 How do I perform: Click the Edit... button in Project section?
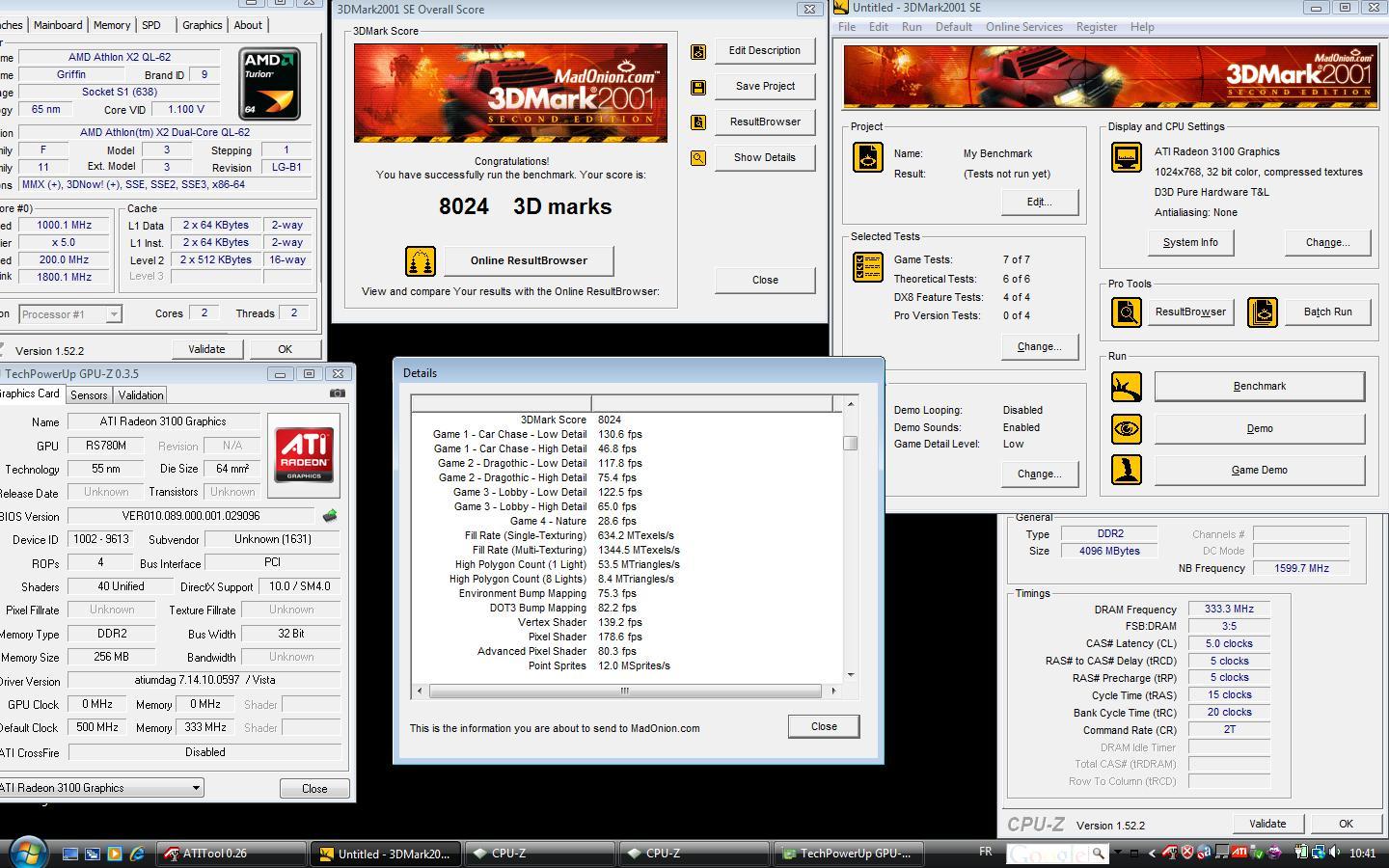click(x=1039, y=203)
